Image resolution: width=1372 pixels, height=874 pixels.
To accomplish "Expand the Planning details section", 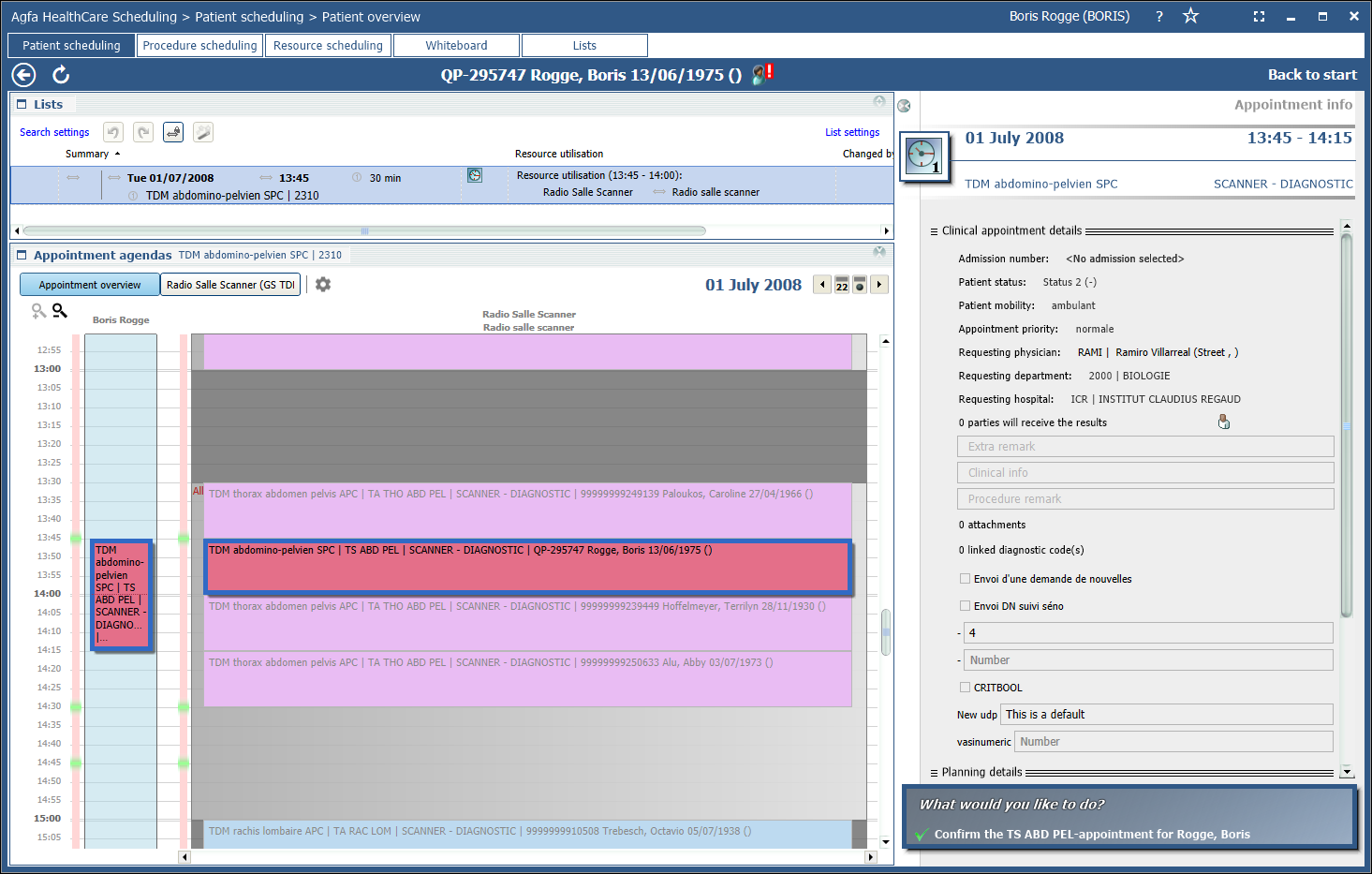I will (x=934, y=773).
